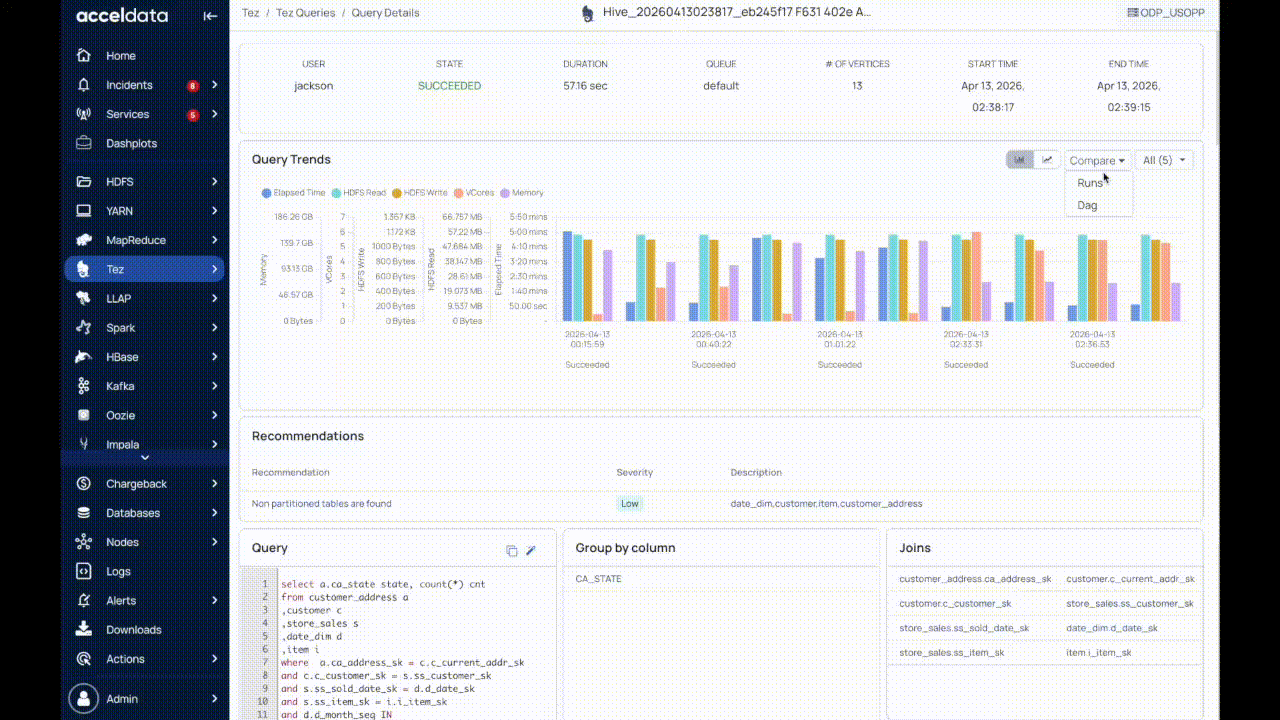
Task: Toggle the VCores legend series
Action: point(474,193)
